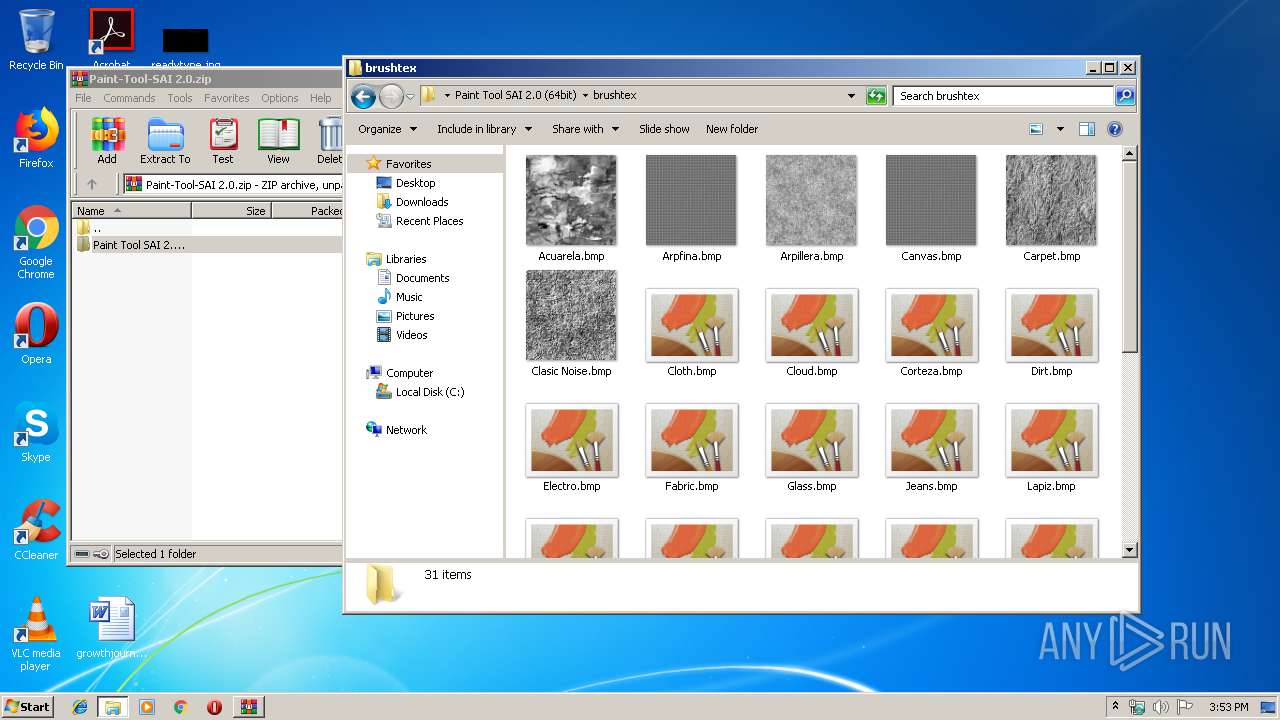This screenshot has height=720, width=1280.
Task: Open the Recycle Bin desktop icon
Action: click(x=36, y=40)
